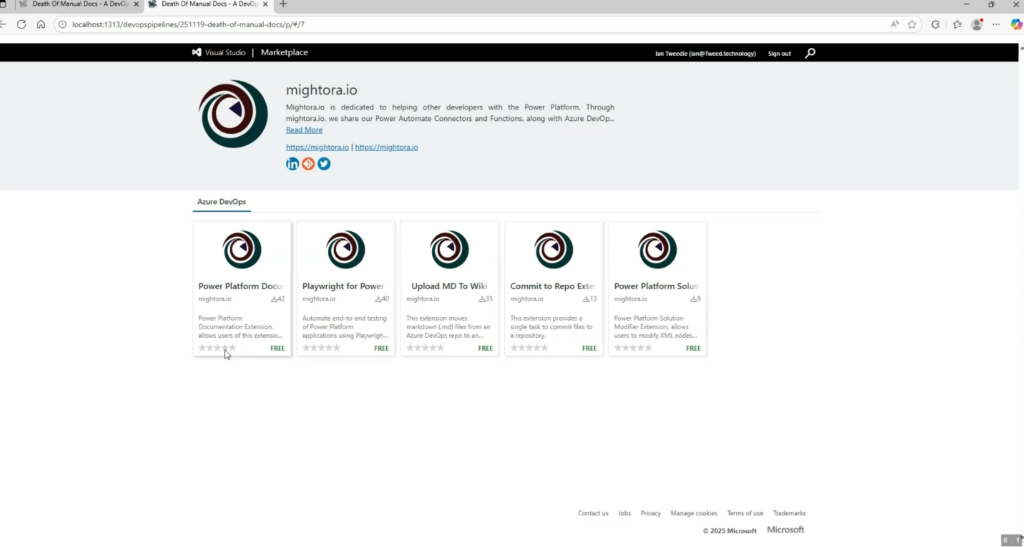Click rating stars on Commit to Repo card
Screen dimensions: 1024x547
(528, 348)
